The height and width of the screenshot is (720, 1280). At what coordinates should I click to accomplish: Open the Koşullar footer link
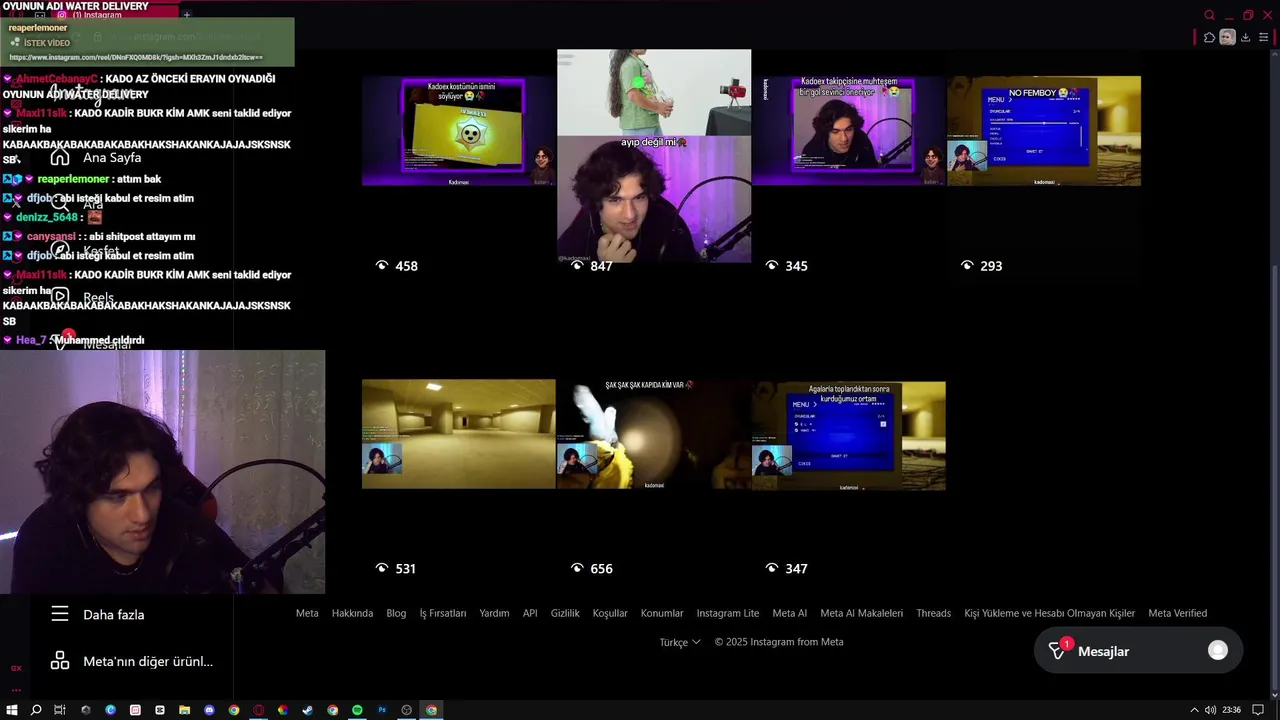pyautogui.click(x=610, y=613)
